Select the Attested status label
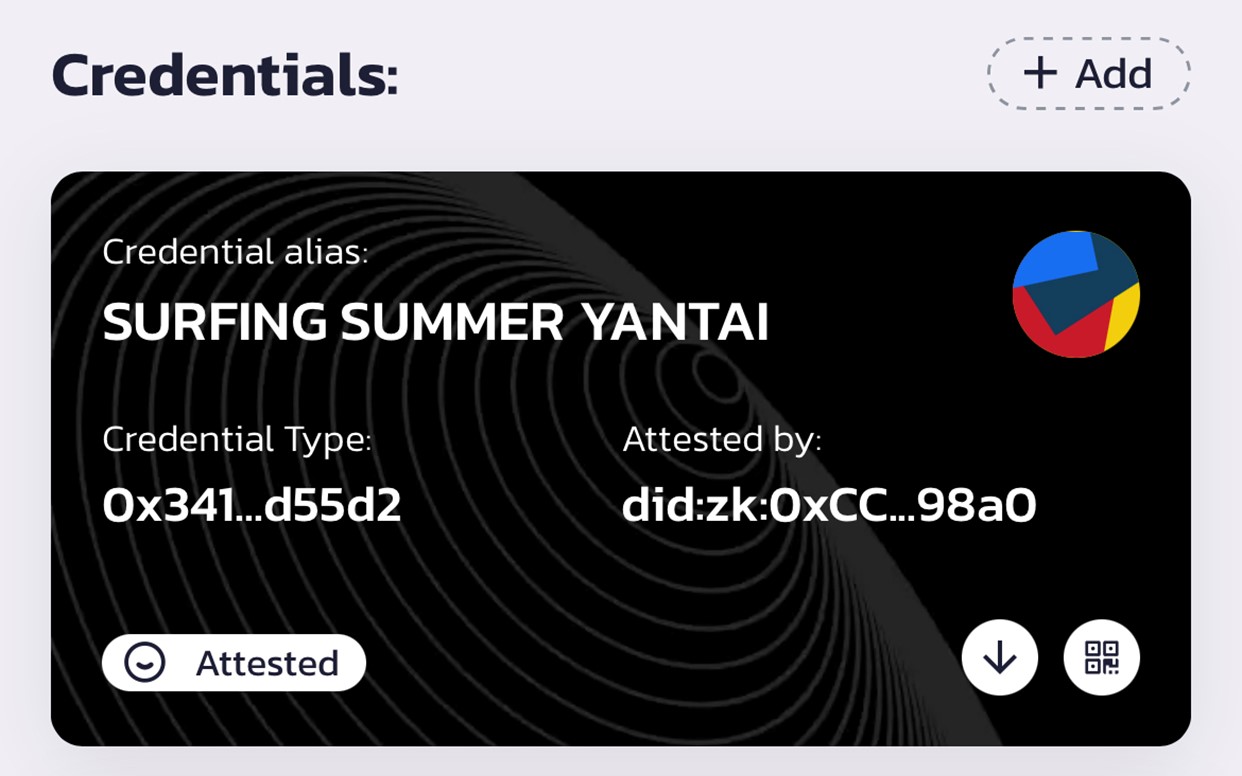 [x=266, y=661]
